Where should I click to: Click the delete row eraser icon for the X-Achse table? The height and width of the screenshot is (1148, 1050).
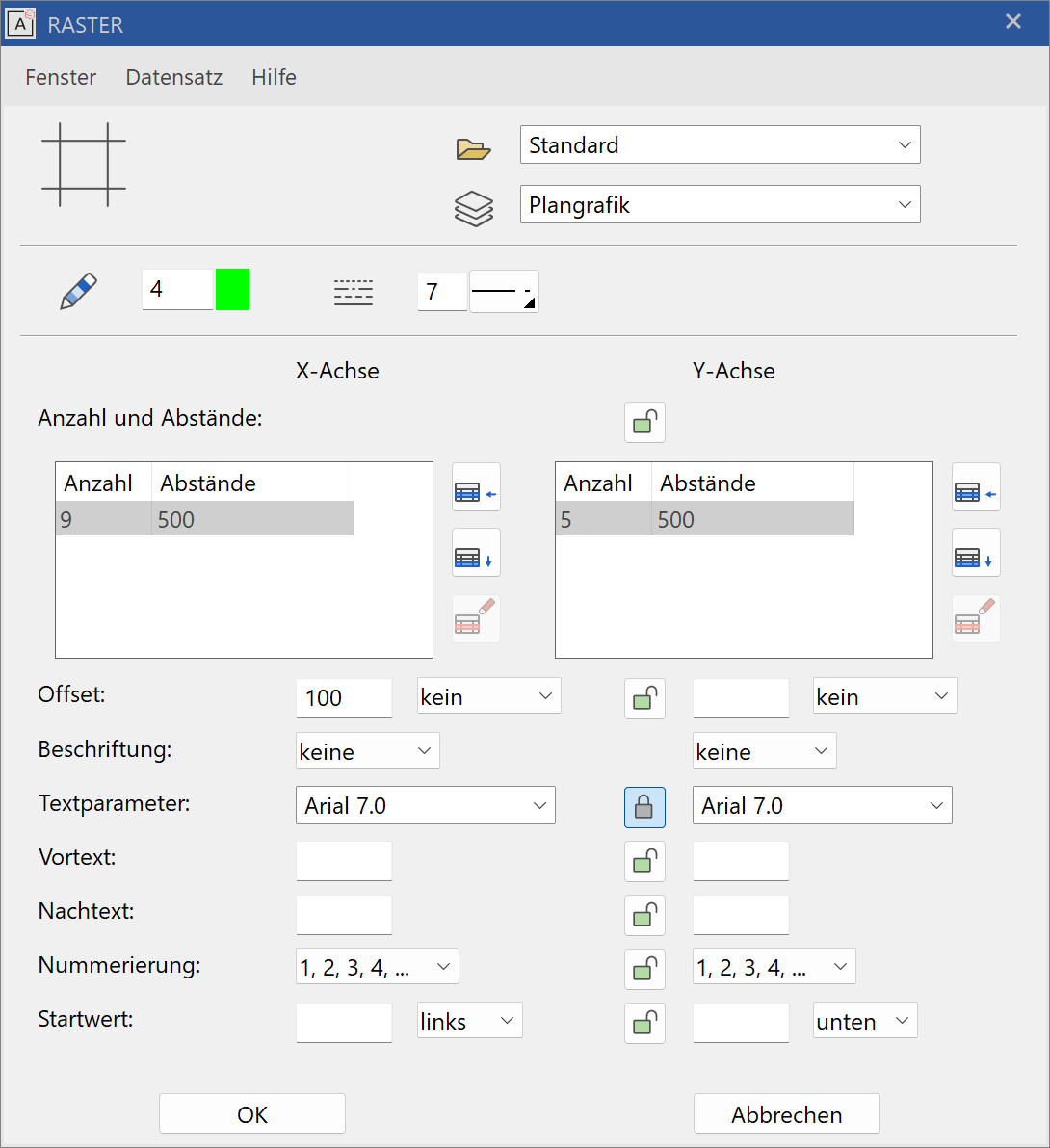476,618
